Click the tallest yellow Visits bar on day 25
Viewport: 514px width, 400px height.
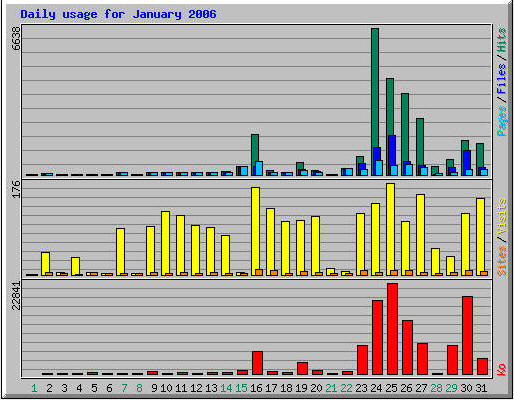(x=390, y=228)
